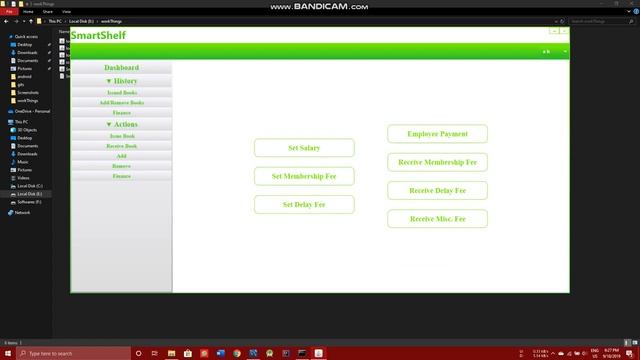640x360 pixels.
Task: Select Quick access in navigation pane
Action: (26, 37)
